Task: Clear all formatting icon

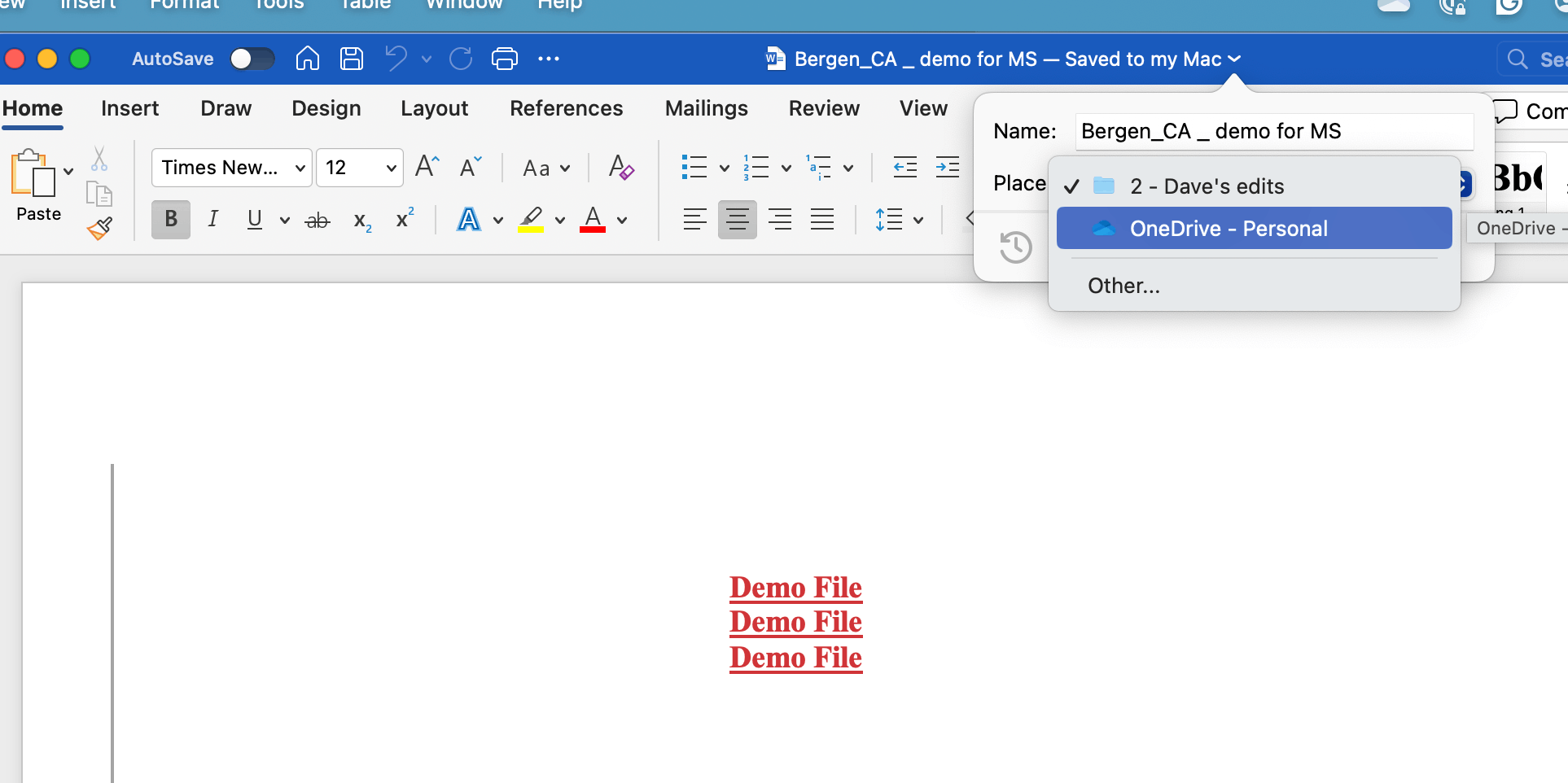Action: (x=621, y=168)
